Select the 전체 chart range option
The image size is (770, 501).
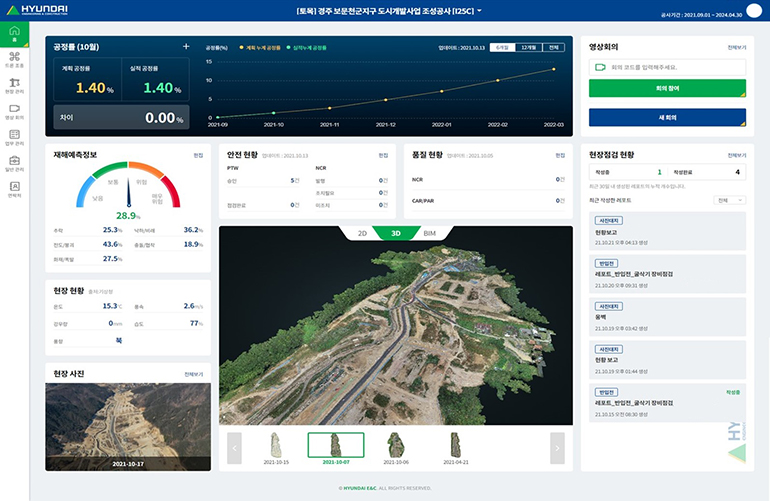tap(553, 47)
